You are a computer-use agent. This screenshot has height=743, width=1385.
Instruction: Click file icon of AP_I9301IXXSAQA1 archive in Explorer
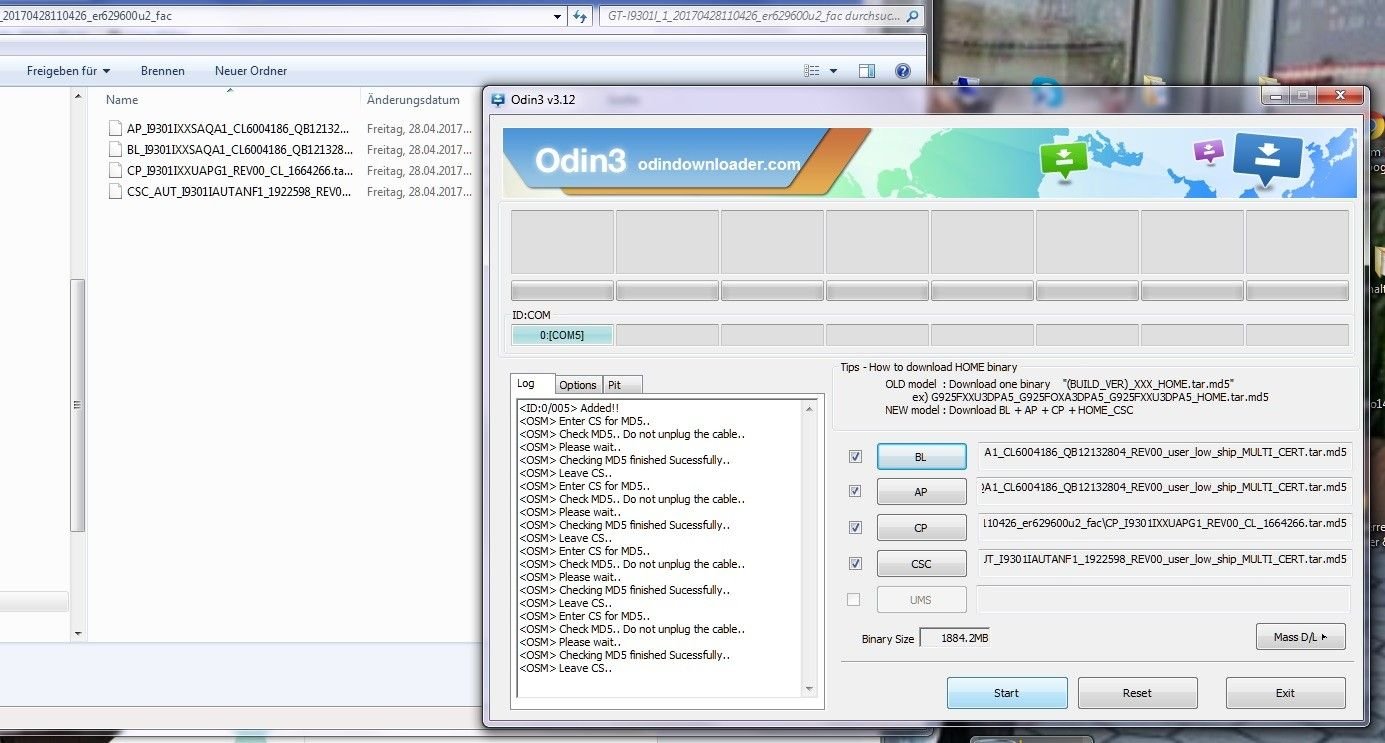click(x=116, y=128)
